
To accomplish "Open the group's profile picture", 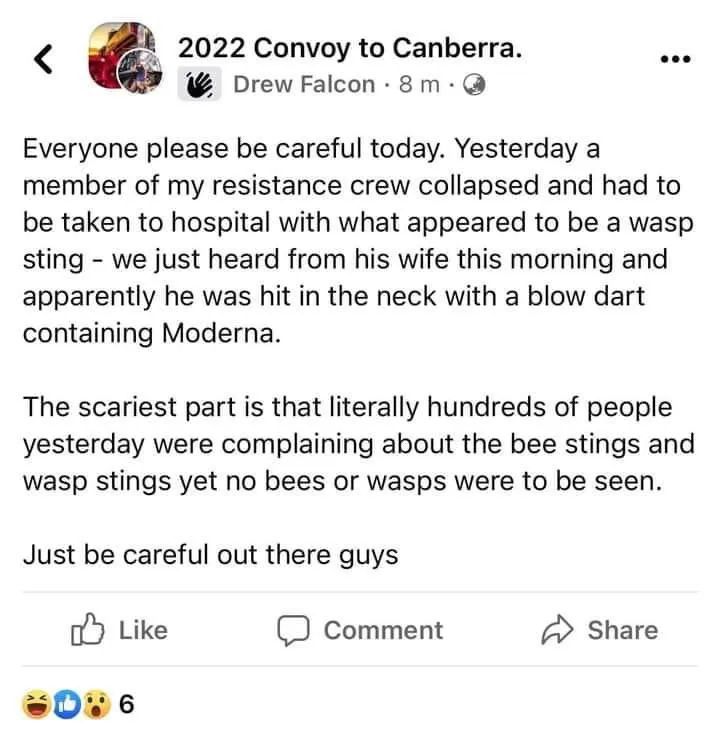I will pos(124,58).
